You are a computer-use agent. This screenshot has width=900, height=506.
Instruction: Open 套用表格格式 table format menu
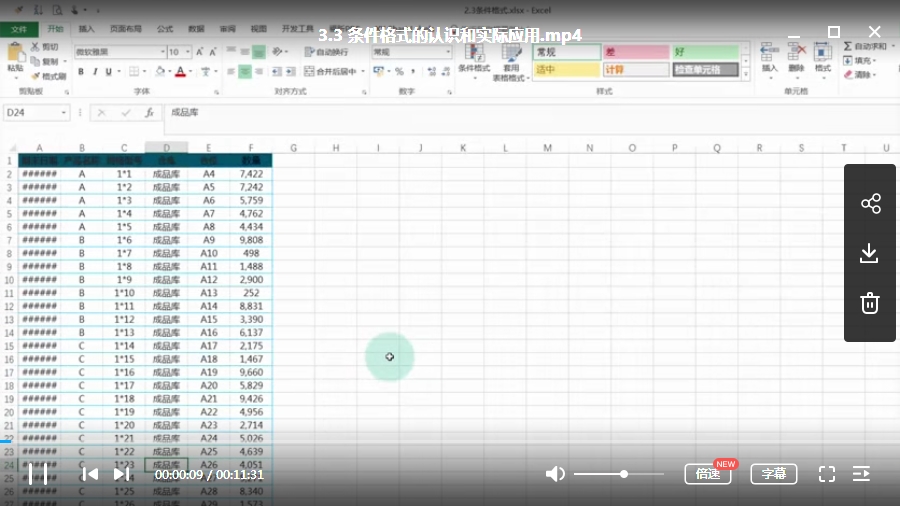click(x=511, y=62)
